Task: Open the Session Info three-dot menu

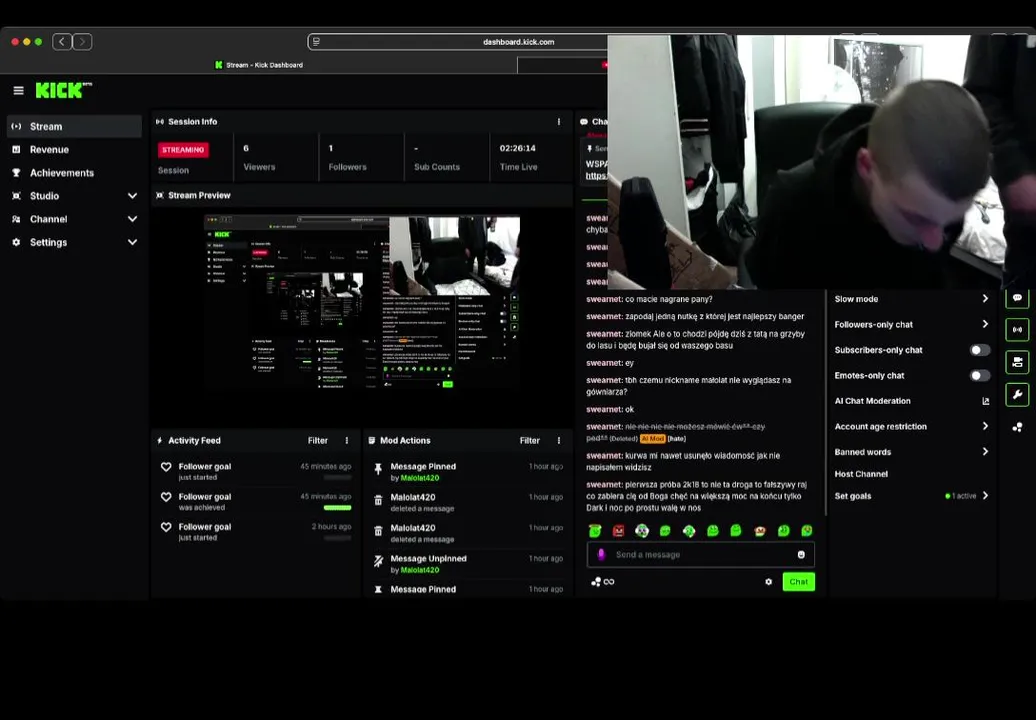Action: click(559, 122)
